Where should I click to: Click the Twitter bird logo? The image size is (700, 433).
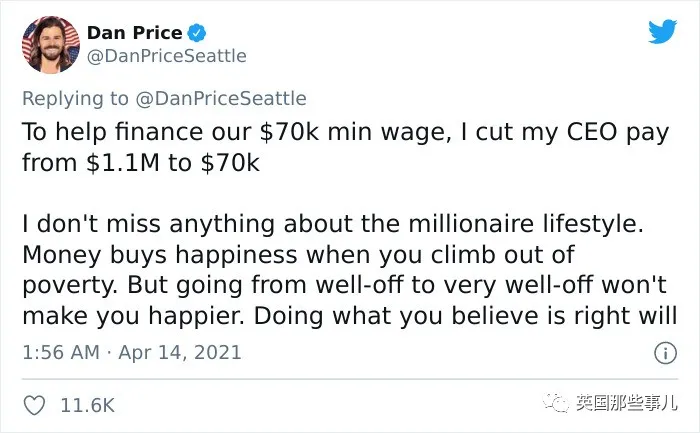[662, 32]
